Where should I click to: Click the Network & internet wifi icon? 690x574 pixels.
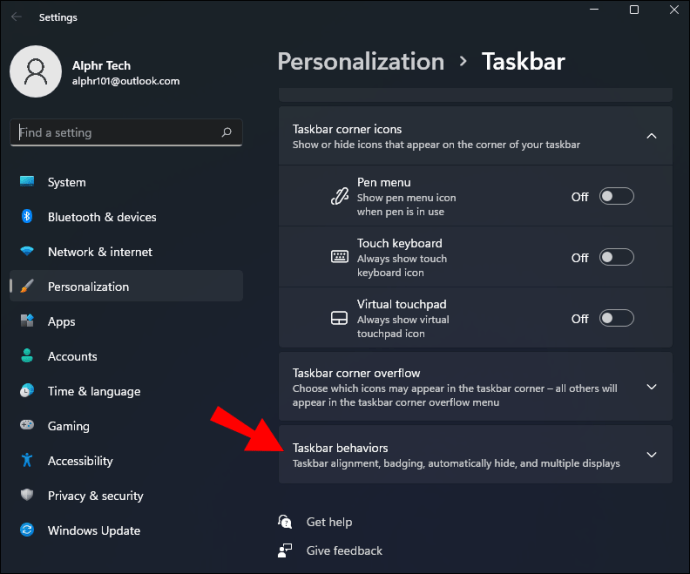point(27,252)
